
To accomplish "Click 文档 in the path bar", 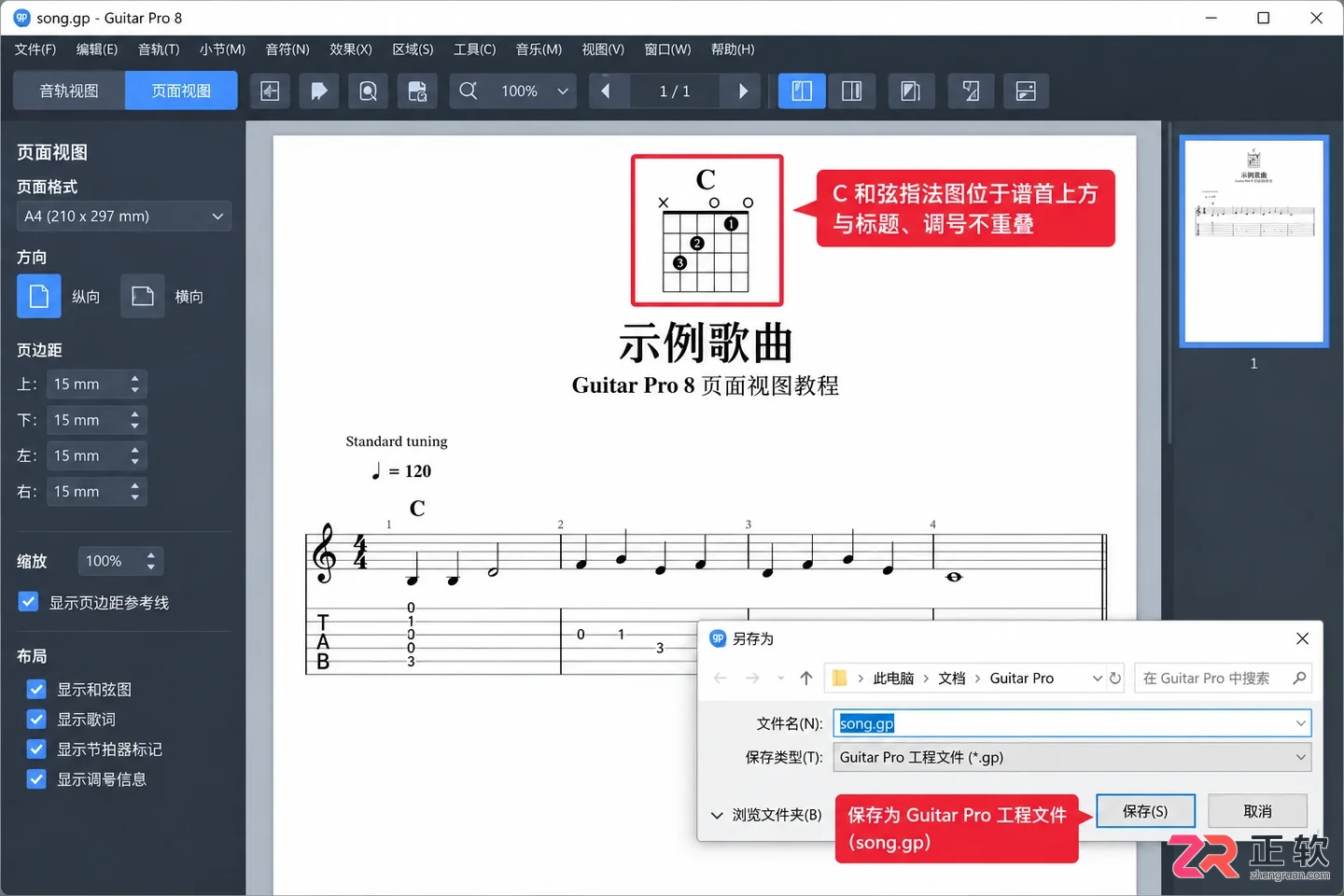I will [x=952, y=679].
